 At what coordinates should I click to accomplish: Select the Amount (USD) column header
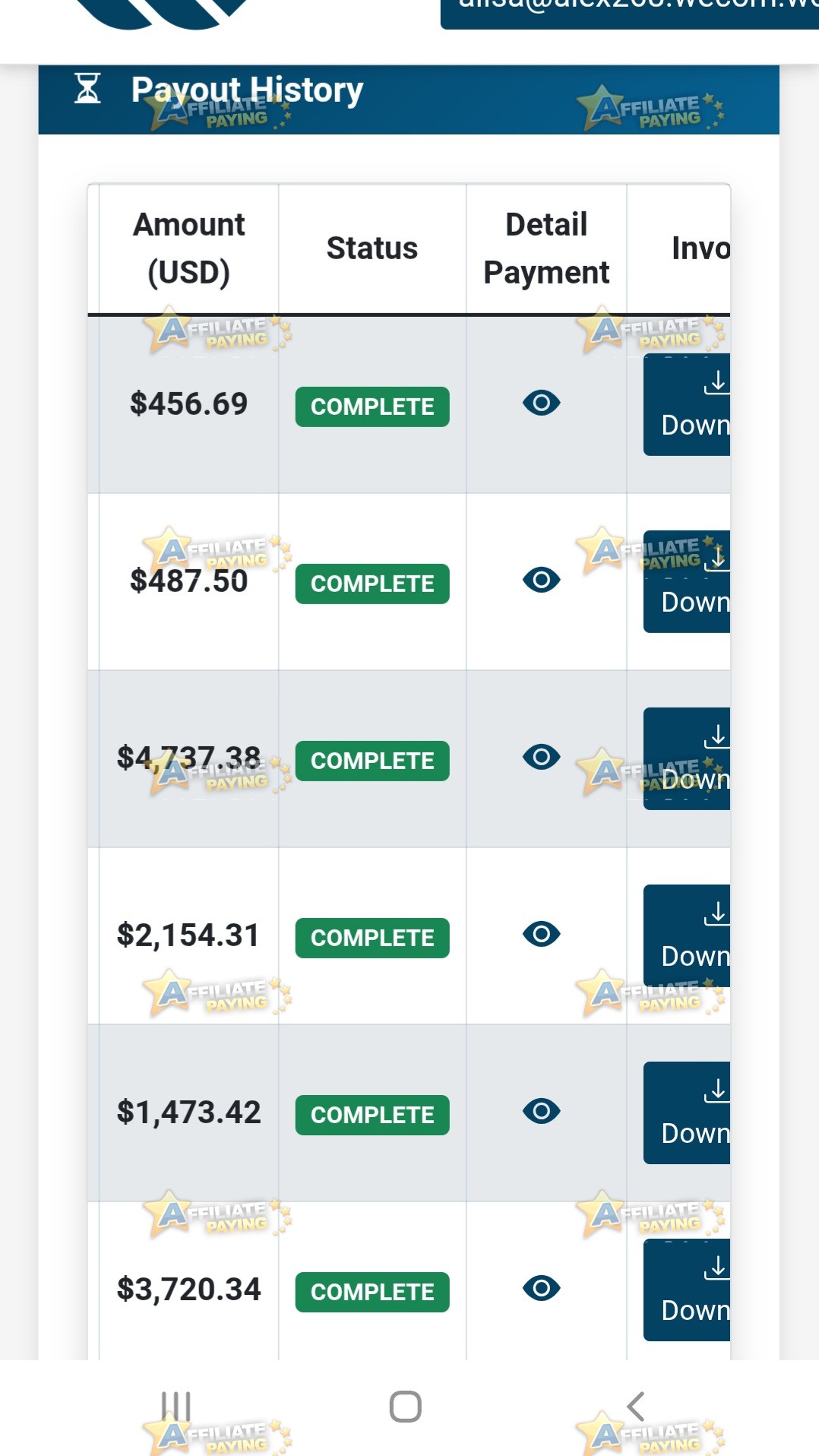[189, 248]
